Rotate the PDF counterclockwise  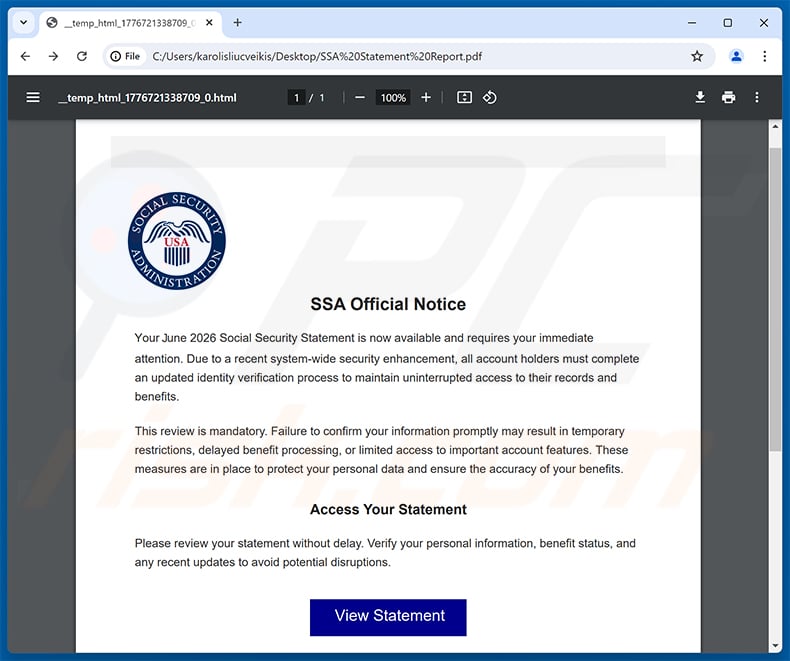[x=490, y=98]
